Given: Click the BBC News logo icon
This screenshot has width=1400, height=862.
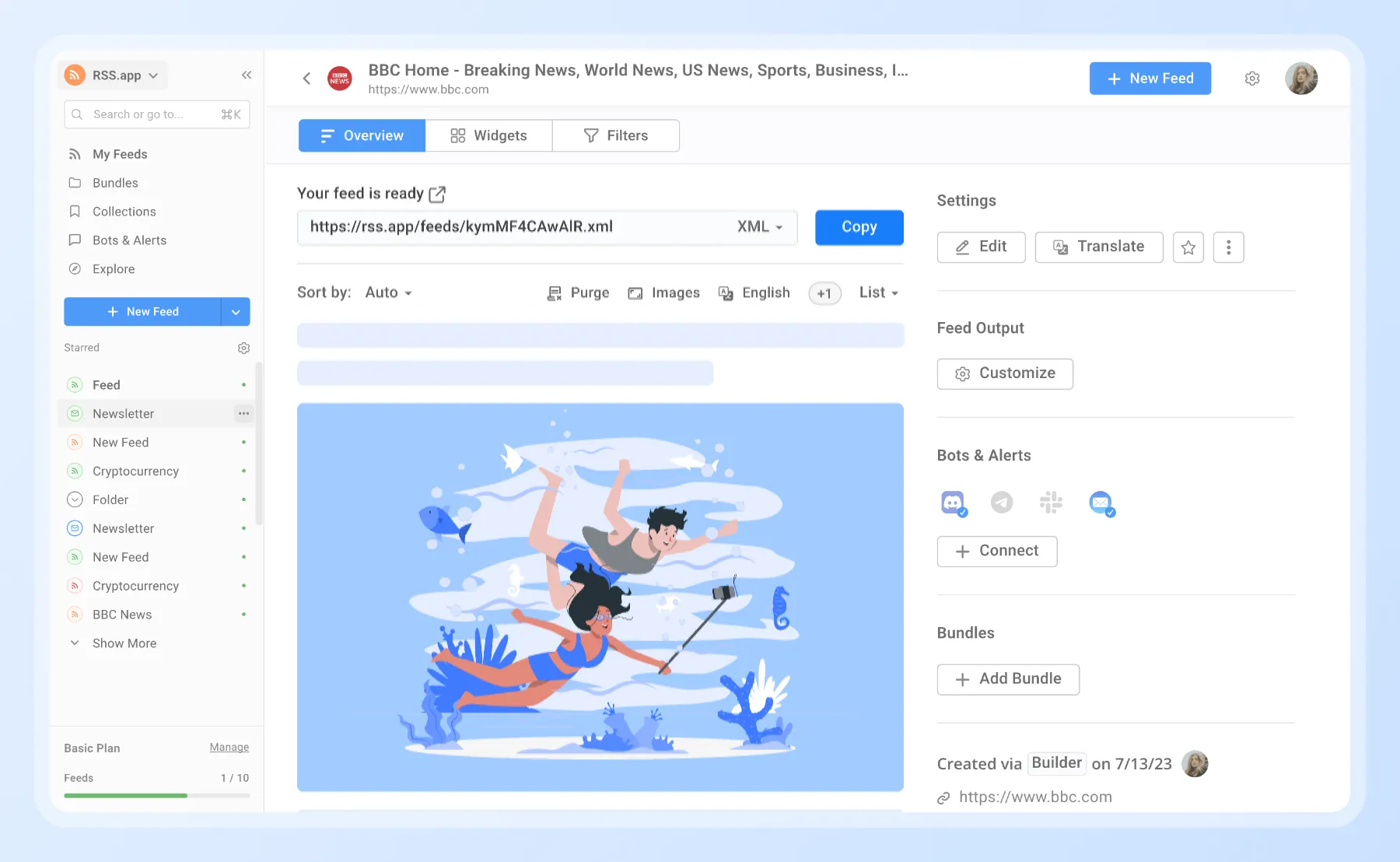Looking at the screenshot, I should point(339,79).
